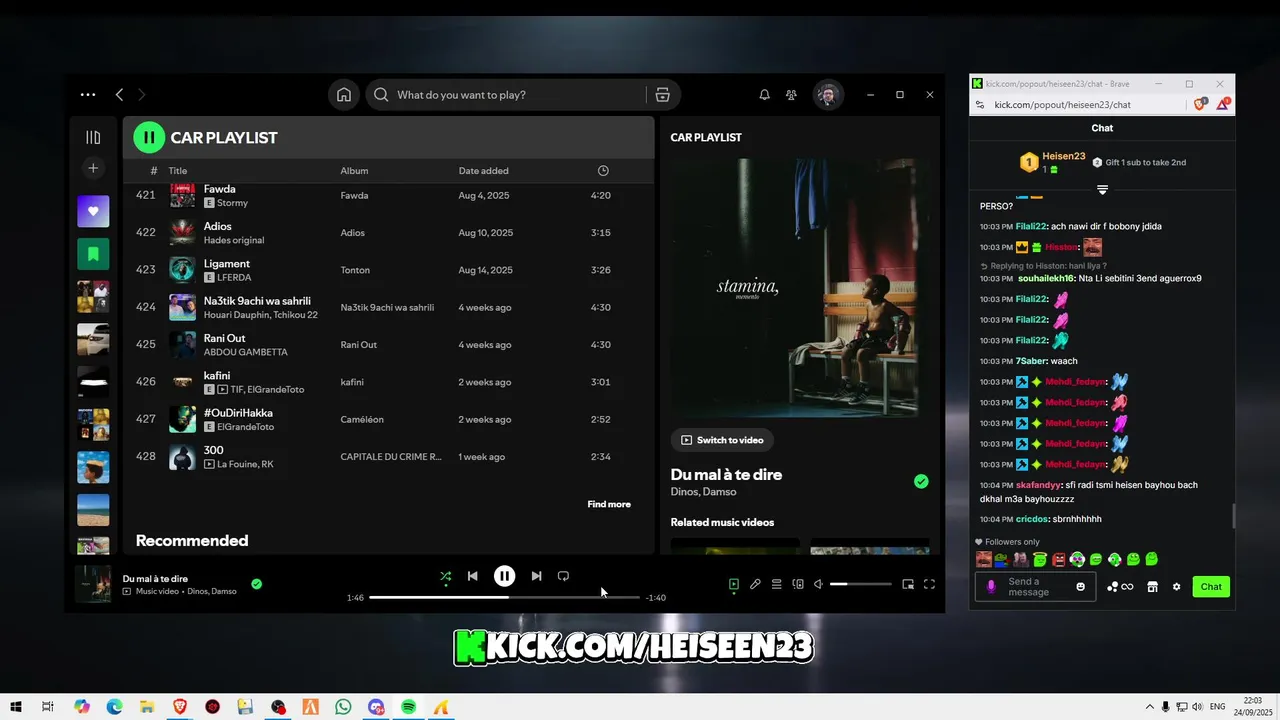The image size is (1280, 720).
Task: Pause playback using the center player button
Action: click(505, 576)
